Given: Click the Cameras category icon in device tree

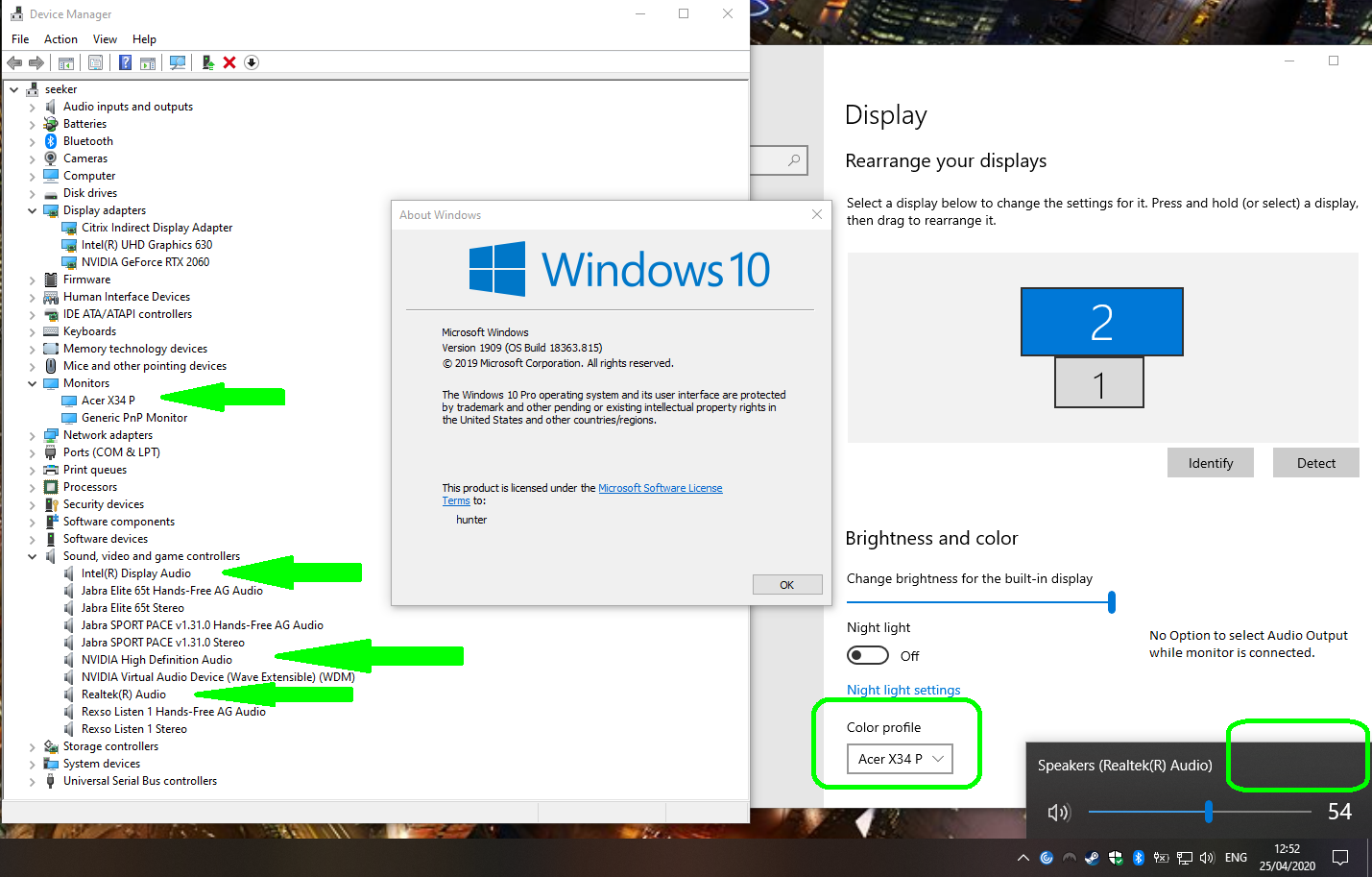Looking at the screenshot, I should click(51, 158).
